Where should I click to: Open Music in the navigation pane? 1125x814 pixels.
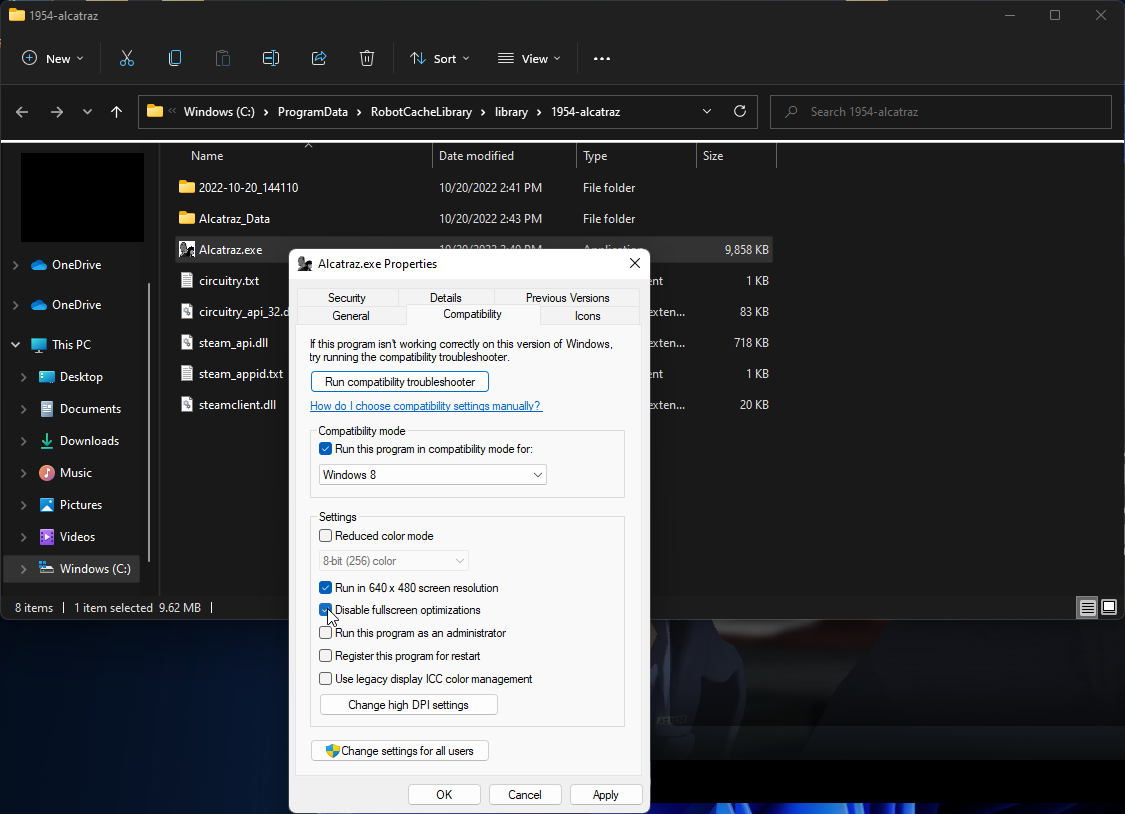[75, 473]
